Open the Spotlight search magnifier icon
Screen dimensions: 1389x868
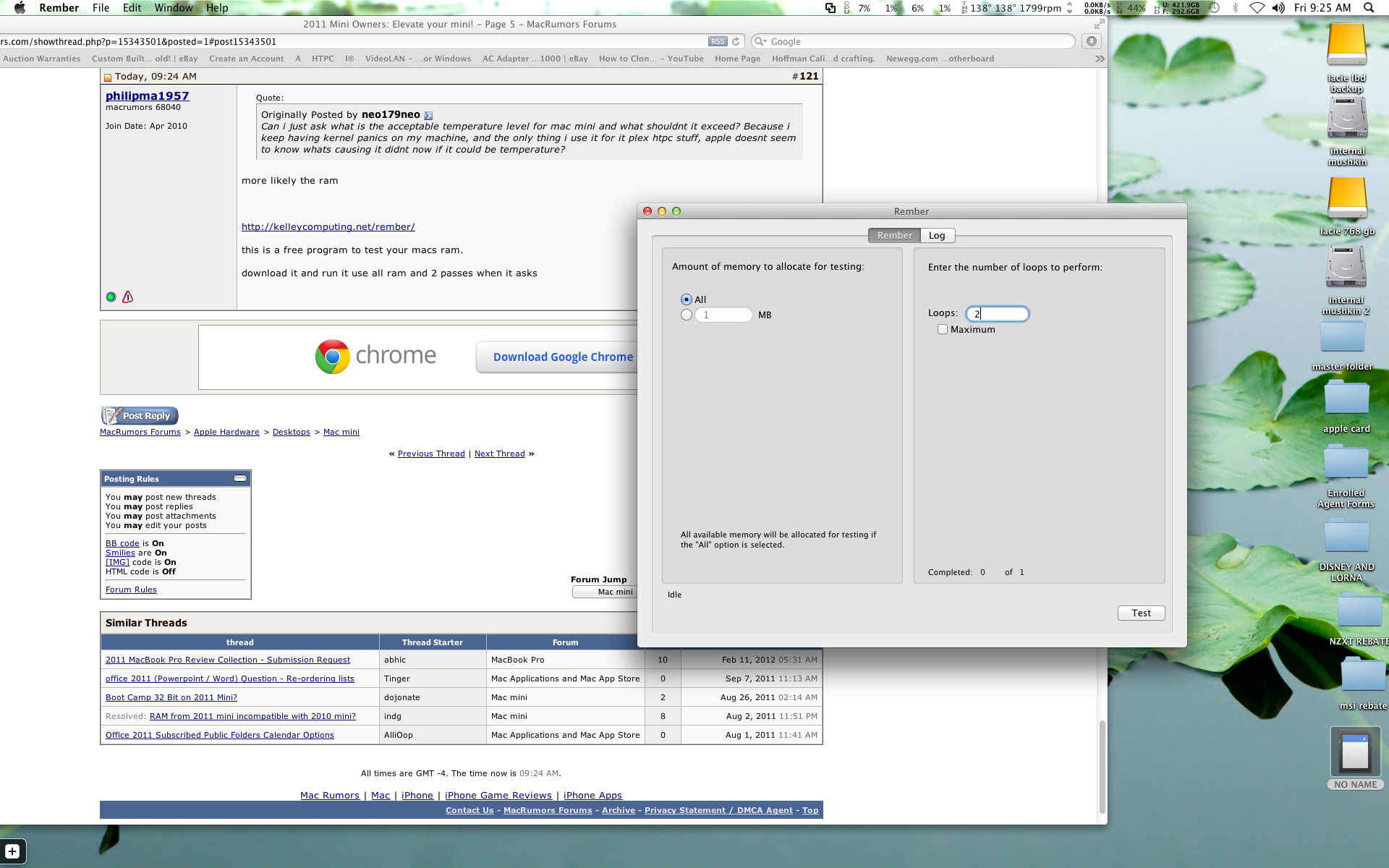click(x=1368, y=8)
